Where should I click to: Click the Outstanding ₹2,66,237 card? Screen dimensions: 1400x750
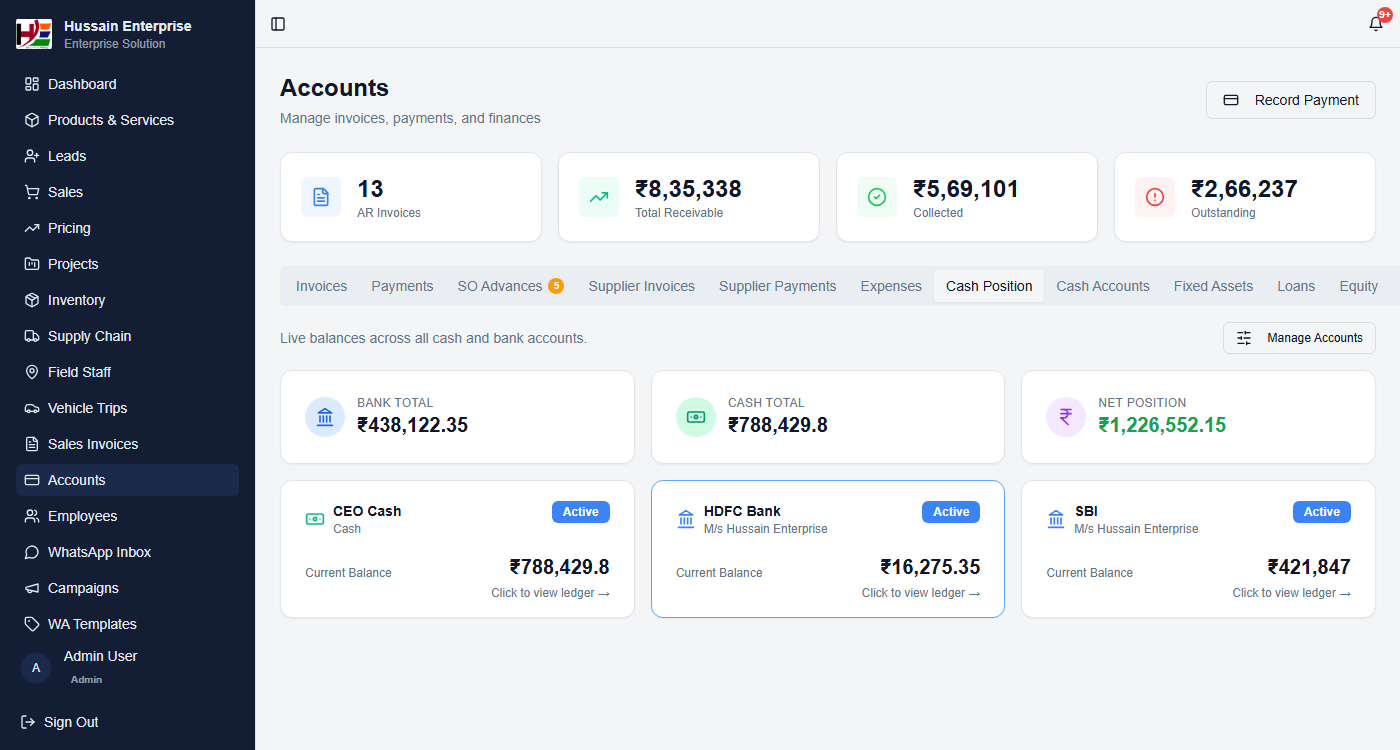tap(1245, 197)
